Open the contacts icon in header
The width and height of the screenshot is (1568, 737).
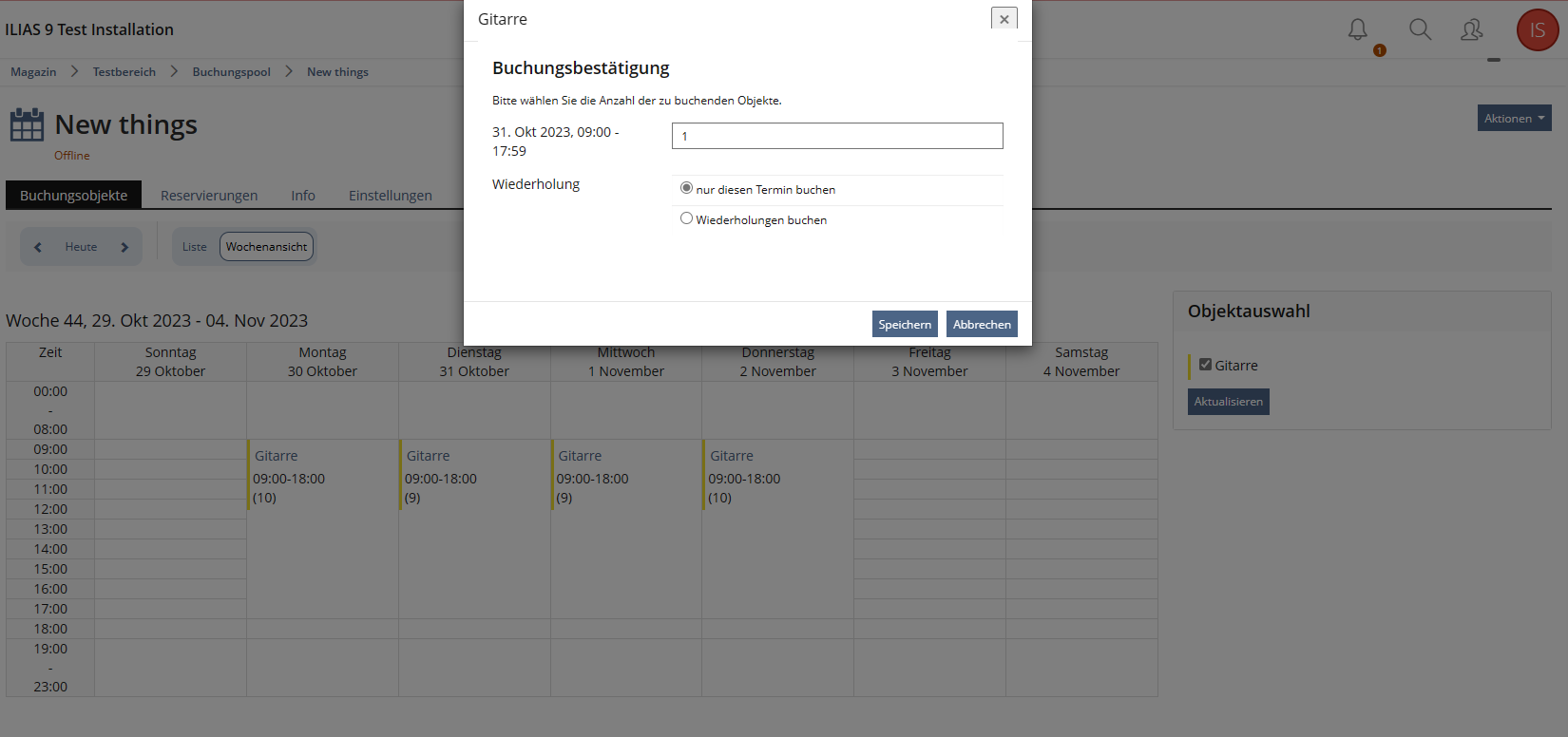pos(1471,30)
